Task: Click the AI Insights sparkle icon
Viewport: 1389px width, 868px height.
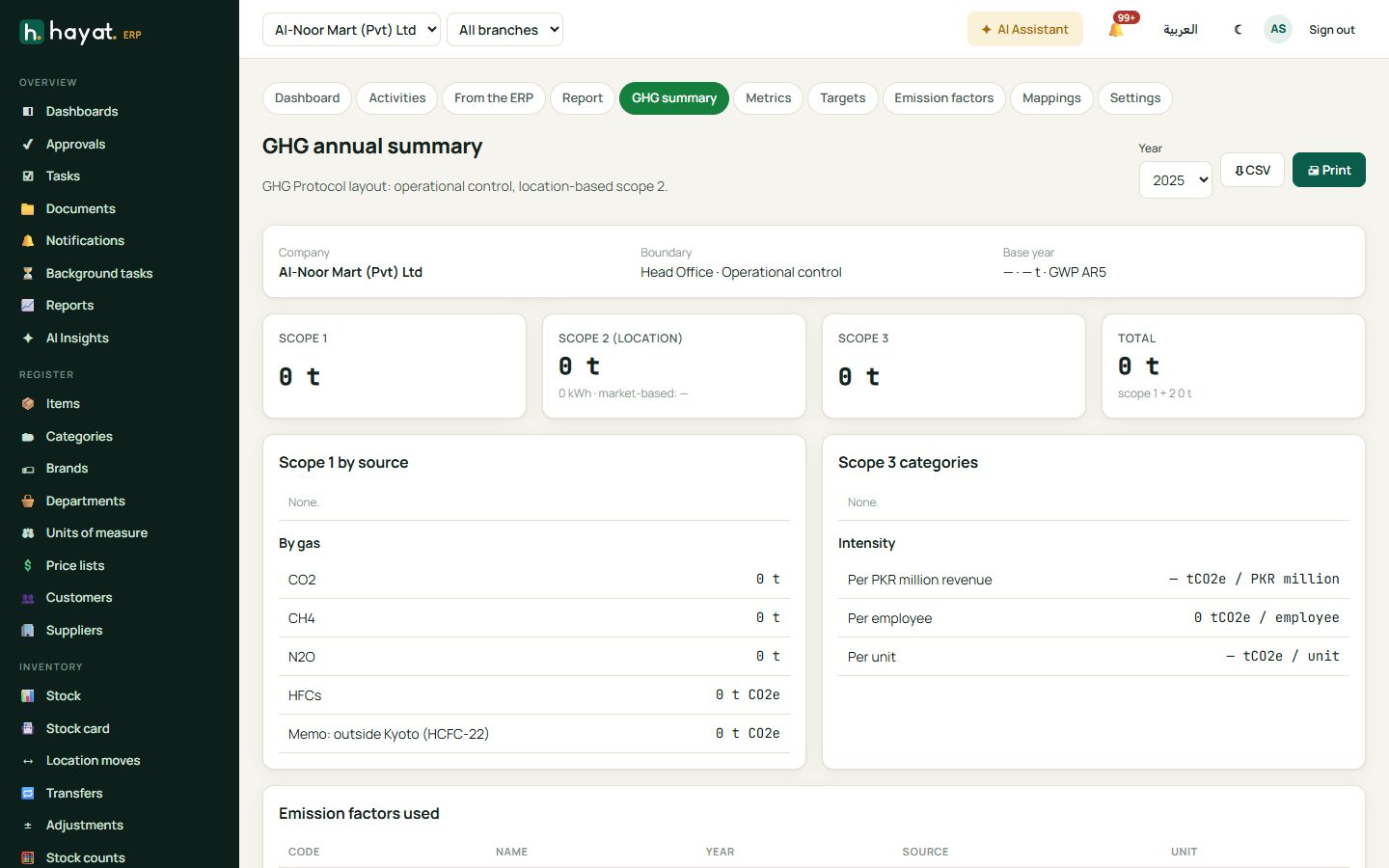Action: pos(28,339)
